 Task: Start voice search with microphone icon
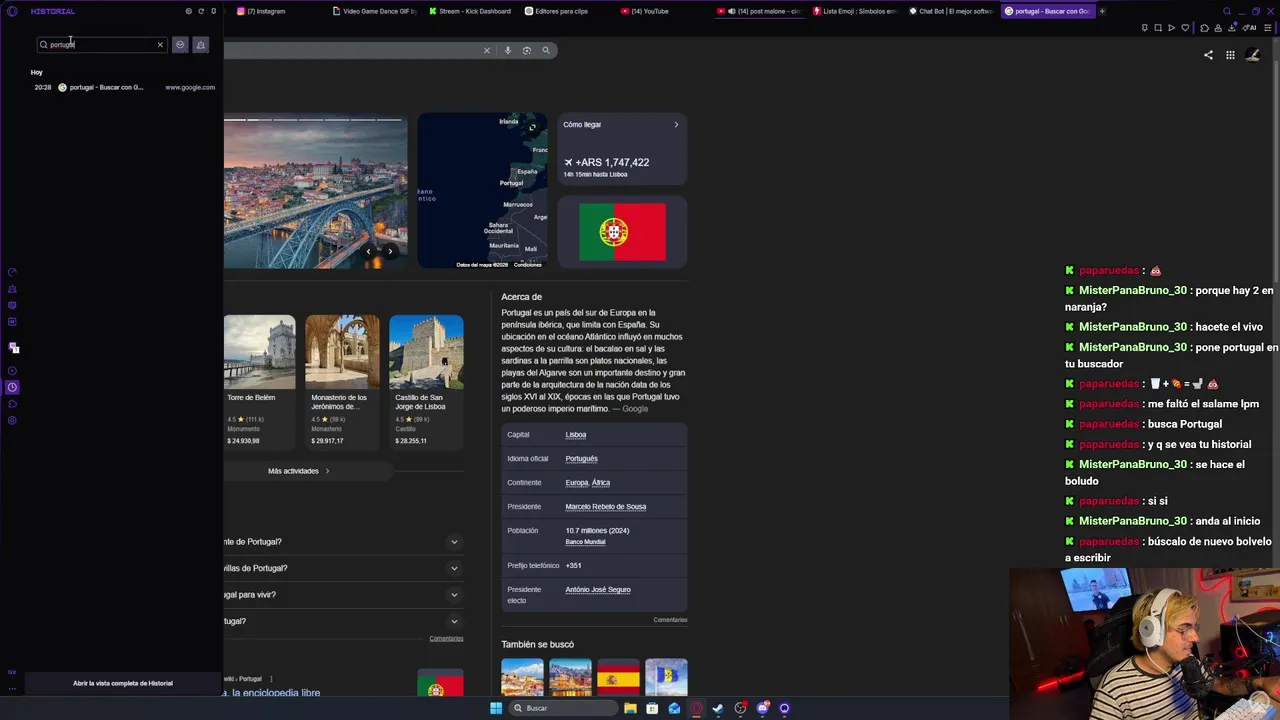click(x=508, y=50)
